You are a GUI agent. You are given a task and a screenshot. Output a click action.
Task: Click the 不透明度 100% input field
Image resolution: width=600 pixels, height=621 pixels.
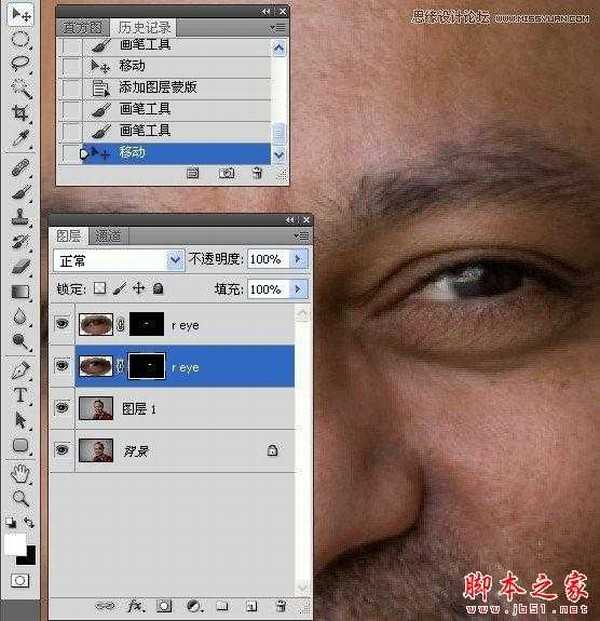coord(269,259)
